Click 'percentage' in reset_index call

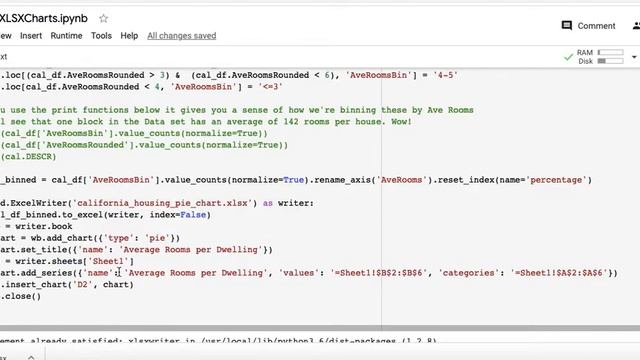[x=556, y=180]
